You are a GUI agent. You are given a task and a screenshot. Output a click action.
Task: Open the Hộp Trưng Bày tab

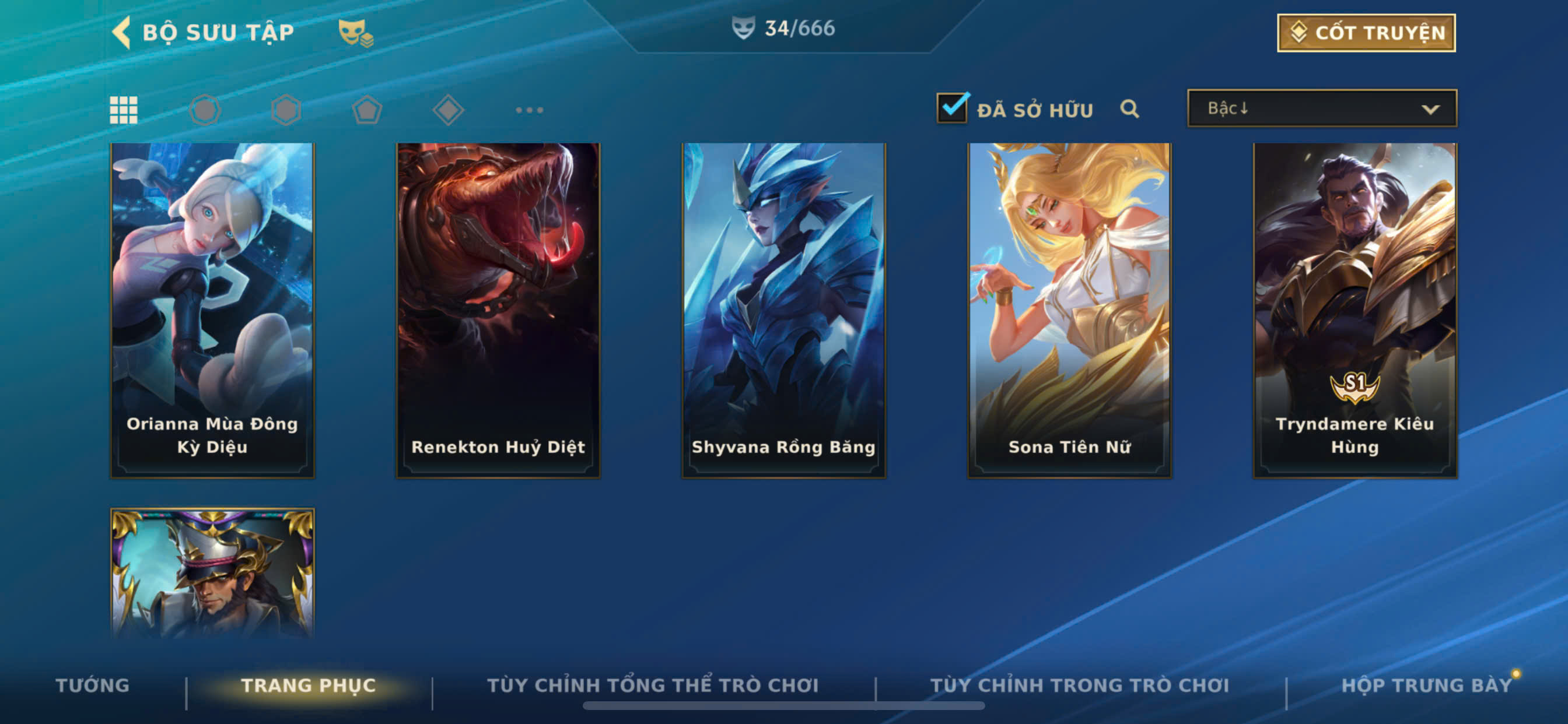tap(1427, 685)
